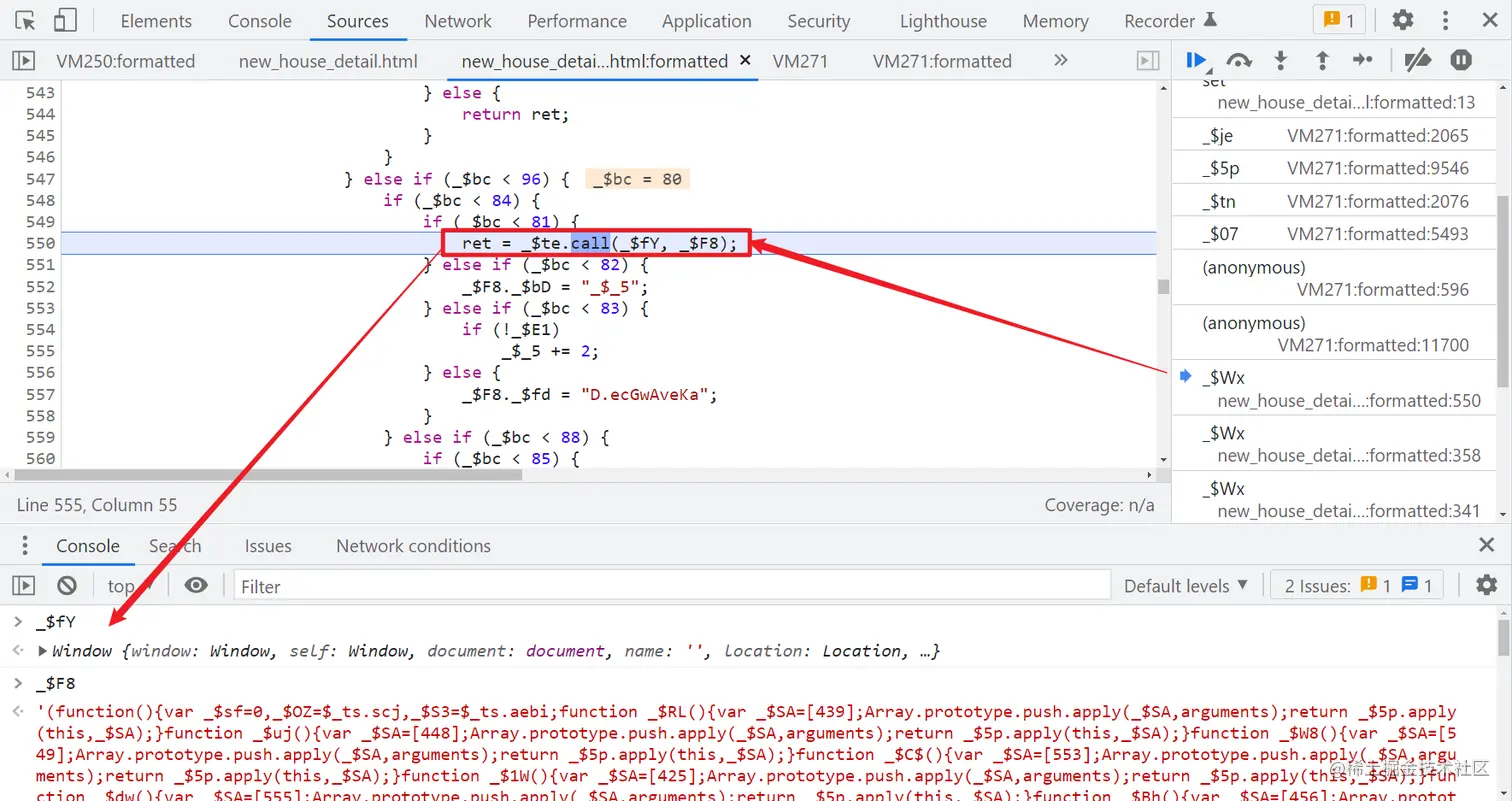
Task: Step into next function call
Action: 1280,61
